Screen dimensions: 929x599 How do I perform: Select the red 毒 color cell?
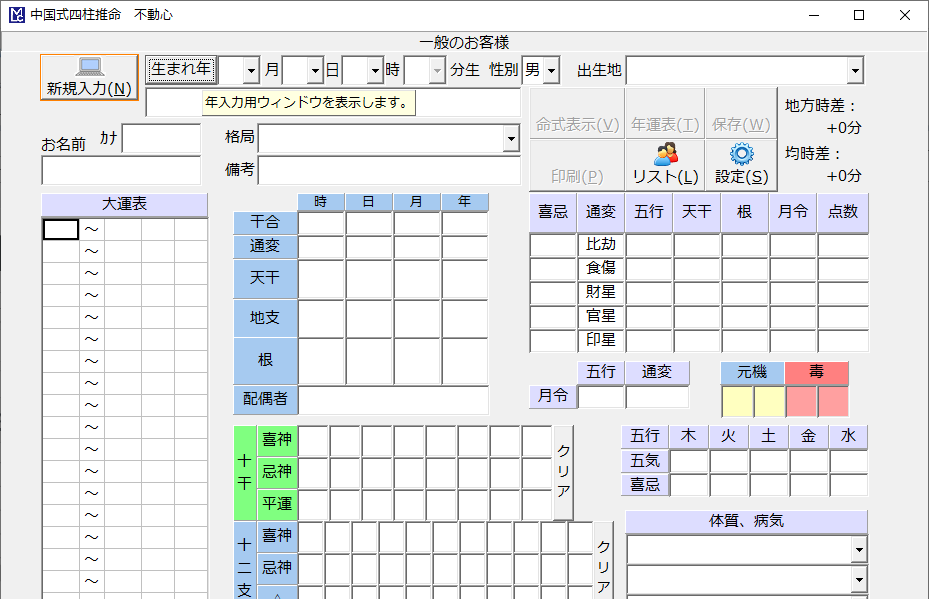[801, 401]
